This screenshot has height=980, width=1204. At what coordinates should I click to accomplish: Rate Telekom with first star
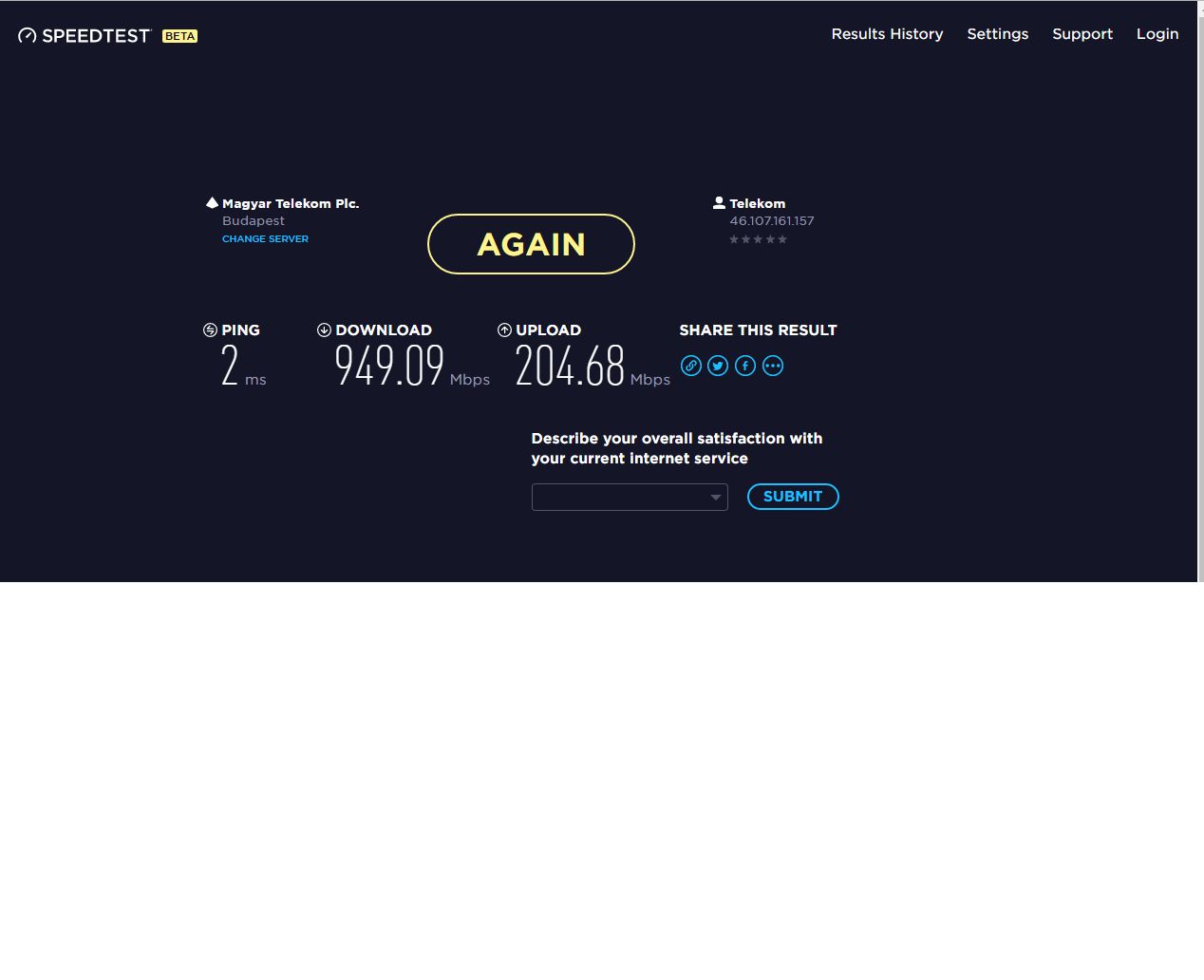point(734,239)
